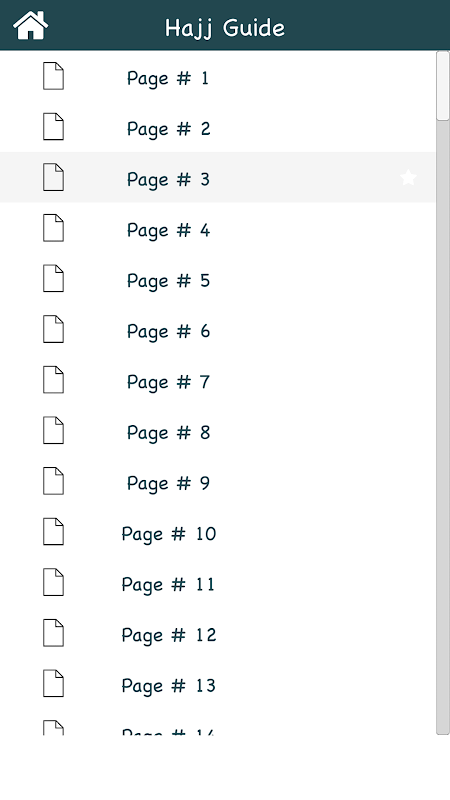
Task: Choose Page # 13 from the list
Action: pos(217,684)
